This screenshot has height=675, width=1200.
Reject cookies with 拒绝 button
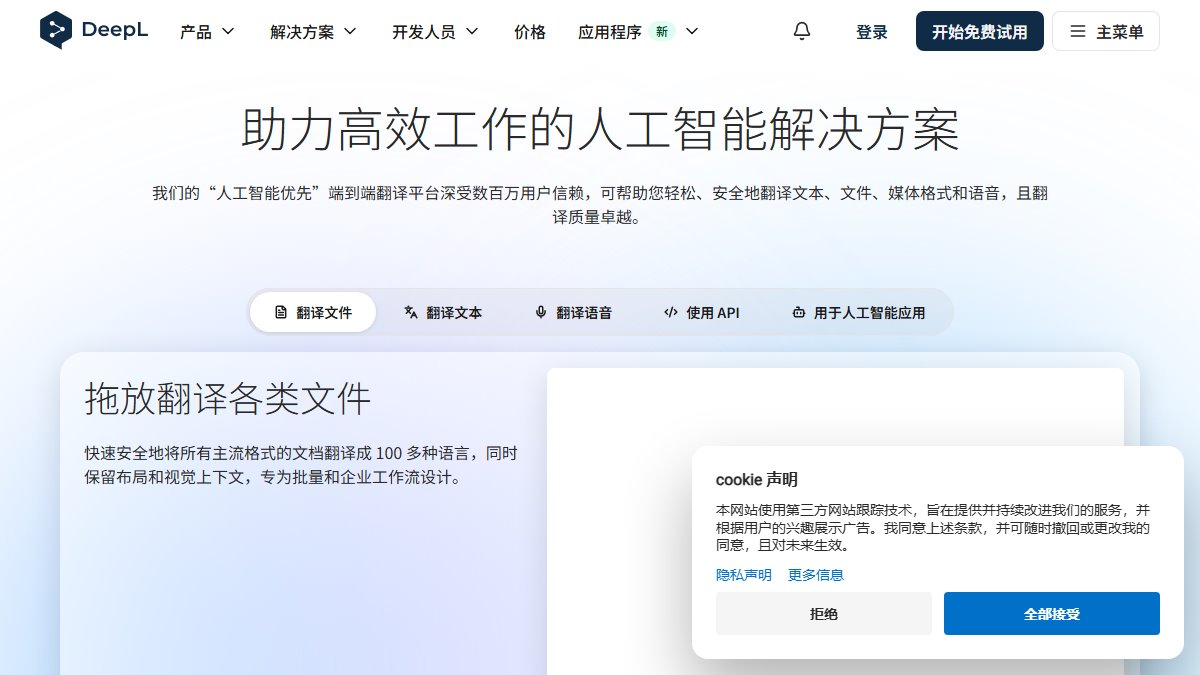[x=824, y=613]
